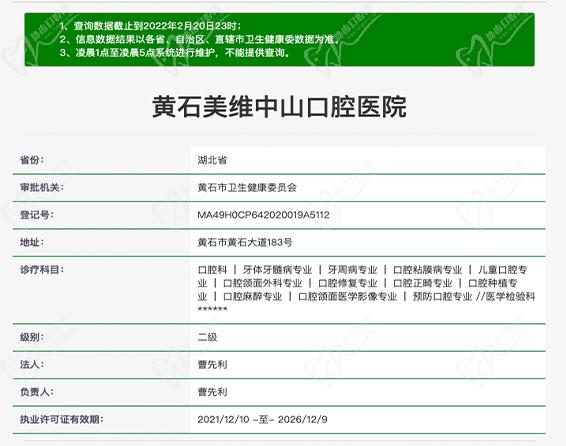Click 牙周病专业 in the departments list
The width and height of the screenshot is (566, 446).
(x=352, y=270)
